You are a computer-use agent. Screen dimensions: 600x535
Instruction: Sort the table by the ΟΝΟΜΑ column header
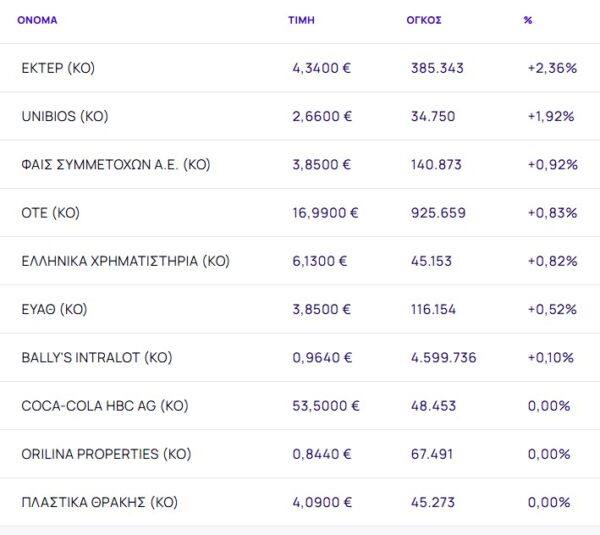(x=37, y=20)
